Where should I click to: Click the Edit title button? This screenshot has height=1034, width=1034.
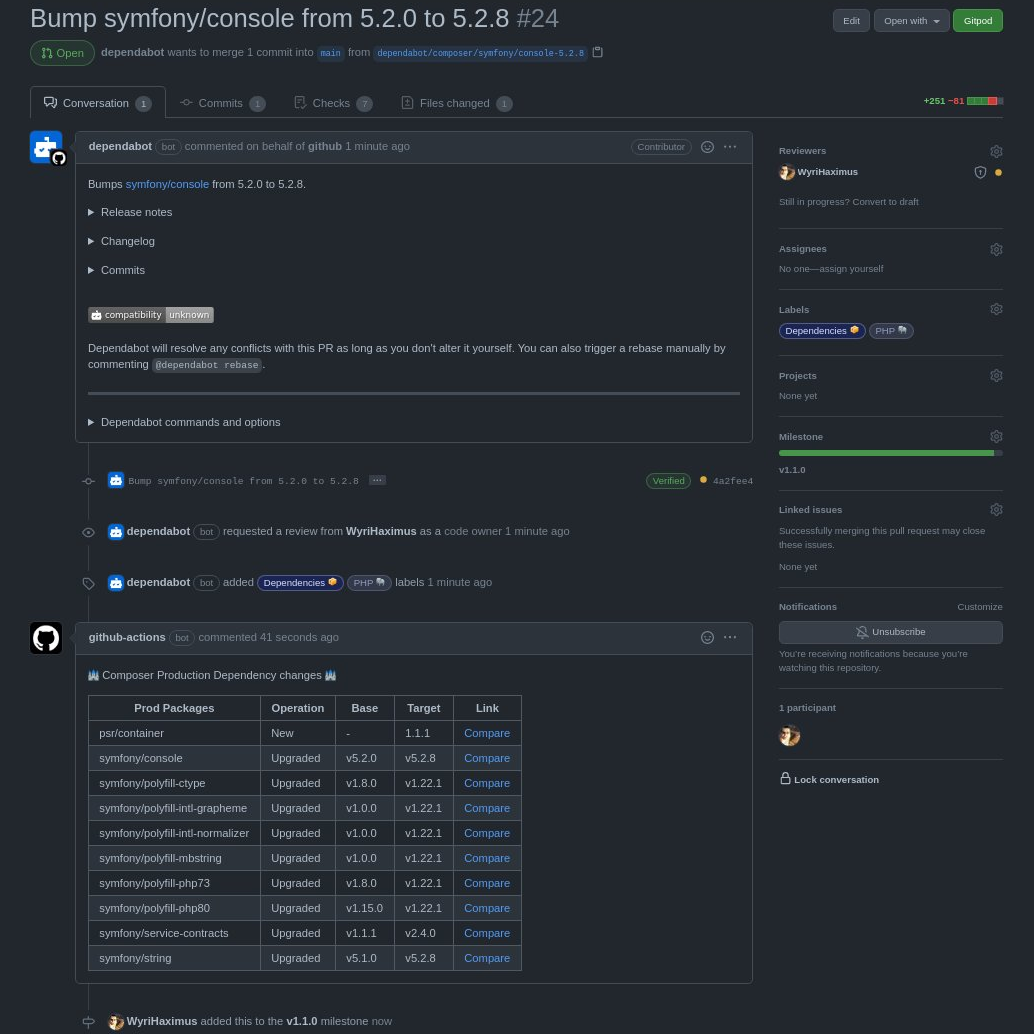point(851,21)
